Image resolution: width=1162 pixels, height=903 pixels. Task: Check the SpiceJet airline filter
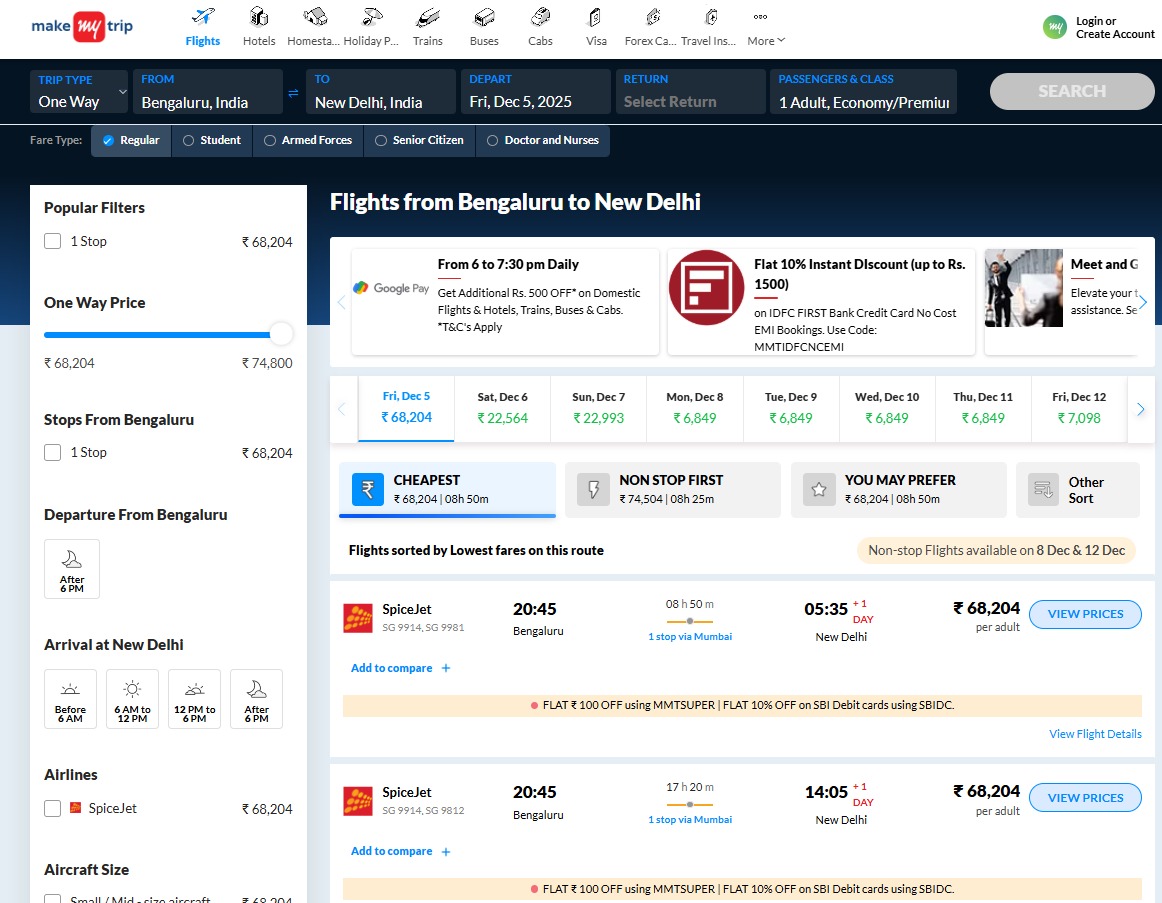pyautogui.click(x=51, y=808)
